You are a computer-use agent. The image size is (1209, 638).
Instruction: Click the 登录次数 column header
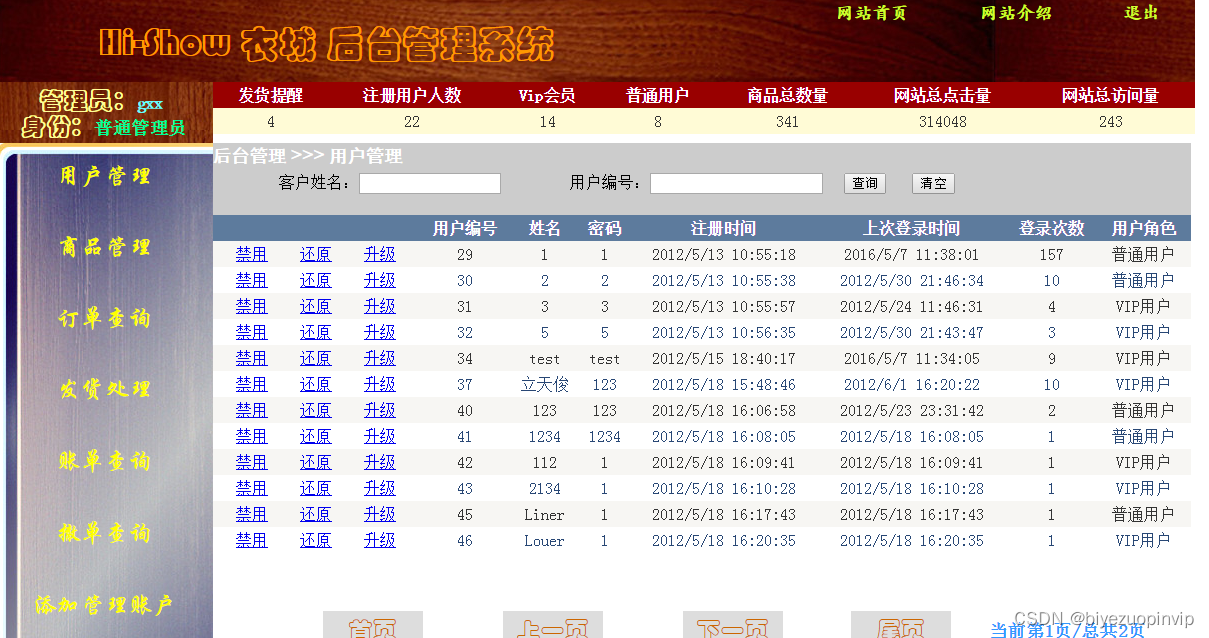click(x=1052, y=228)
